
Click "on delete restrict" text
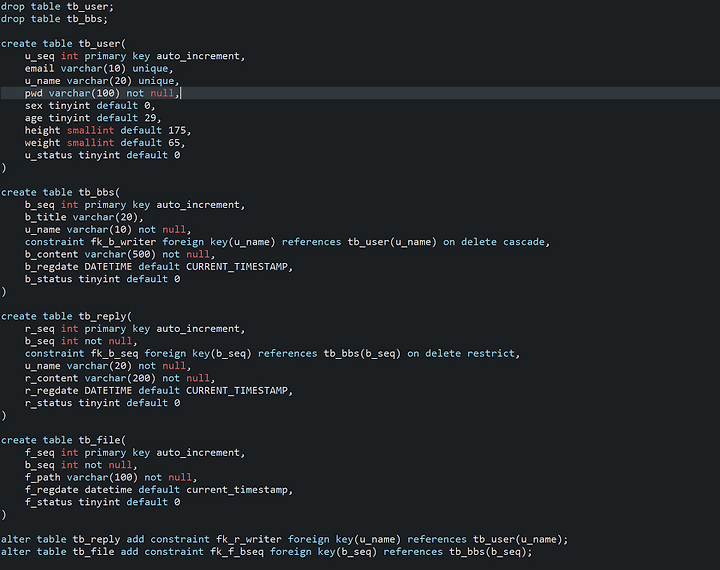(x=461, y=354)
